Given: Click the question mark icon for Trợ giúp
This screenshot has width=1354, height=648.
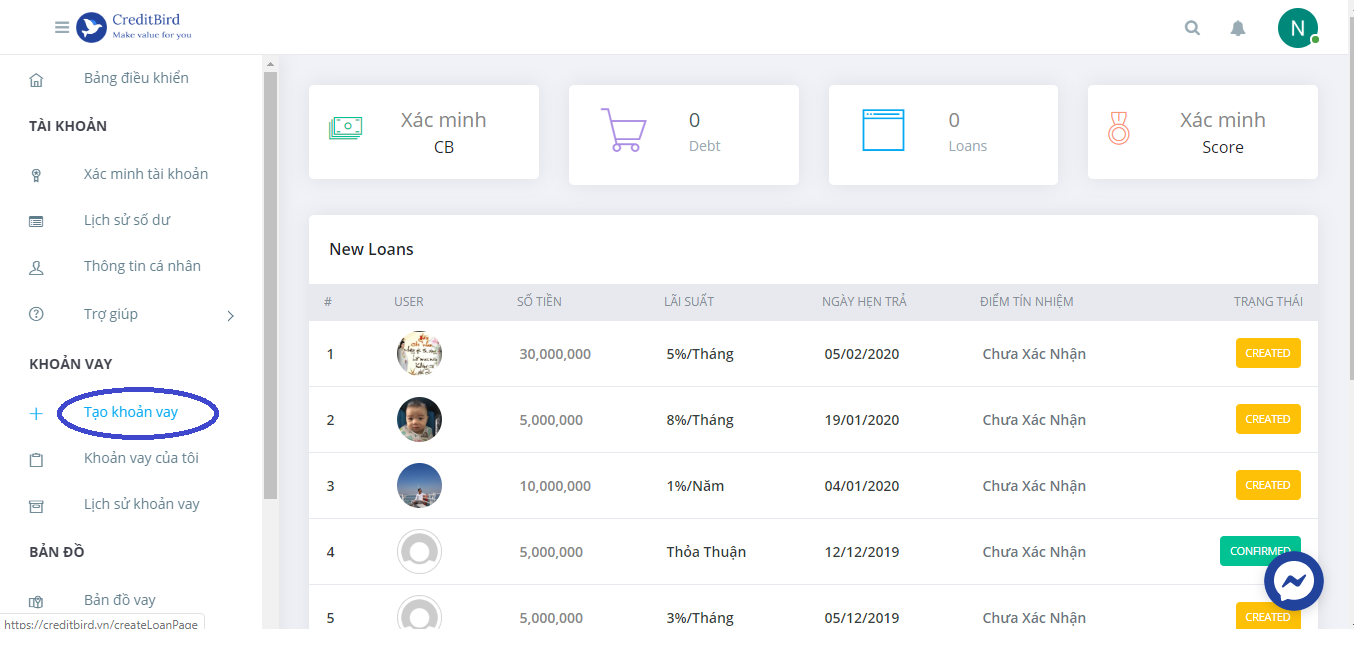Looking at the screenshot, I should click(x=37, y=314).
